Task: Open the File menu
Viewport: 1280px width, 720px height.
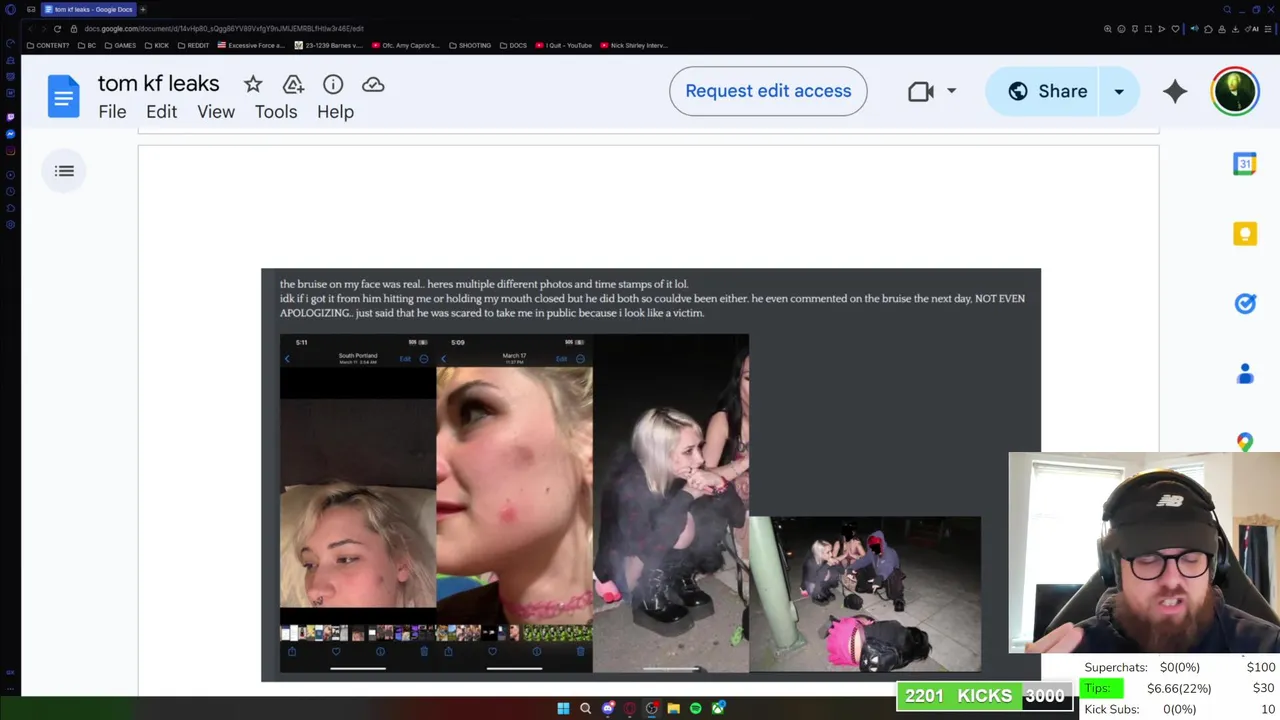Action: tap(112, 112)
